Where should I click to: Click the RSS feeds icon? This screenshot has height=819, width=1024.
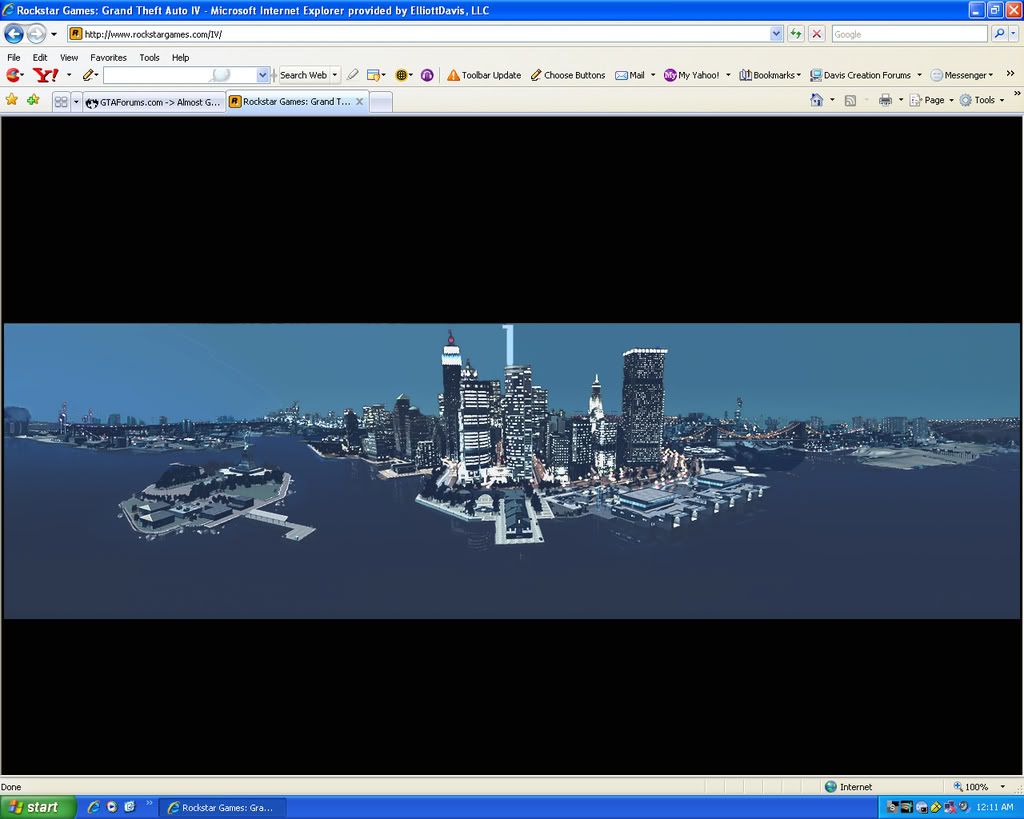tap(850, 100)
